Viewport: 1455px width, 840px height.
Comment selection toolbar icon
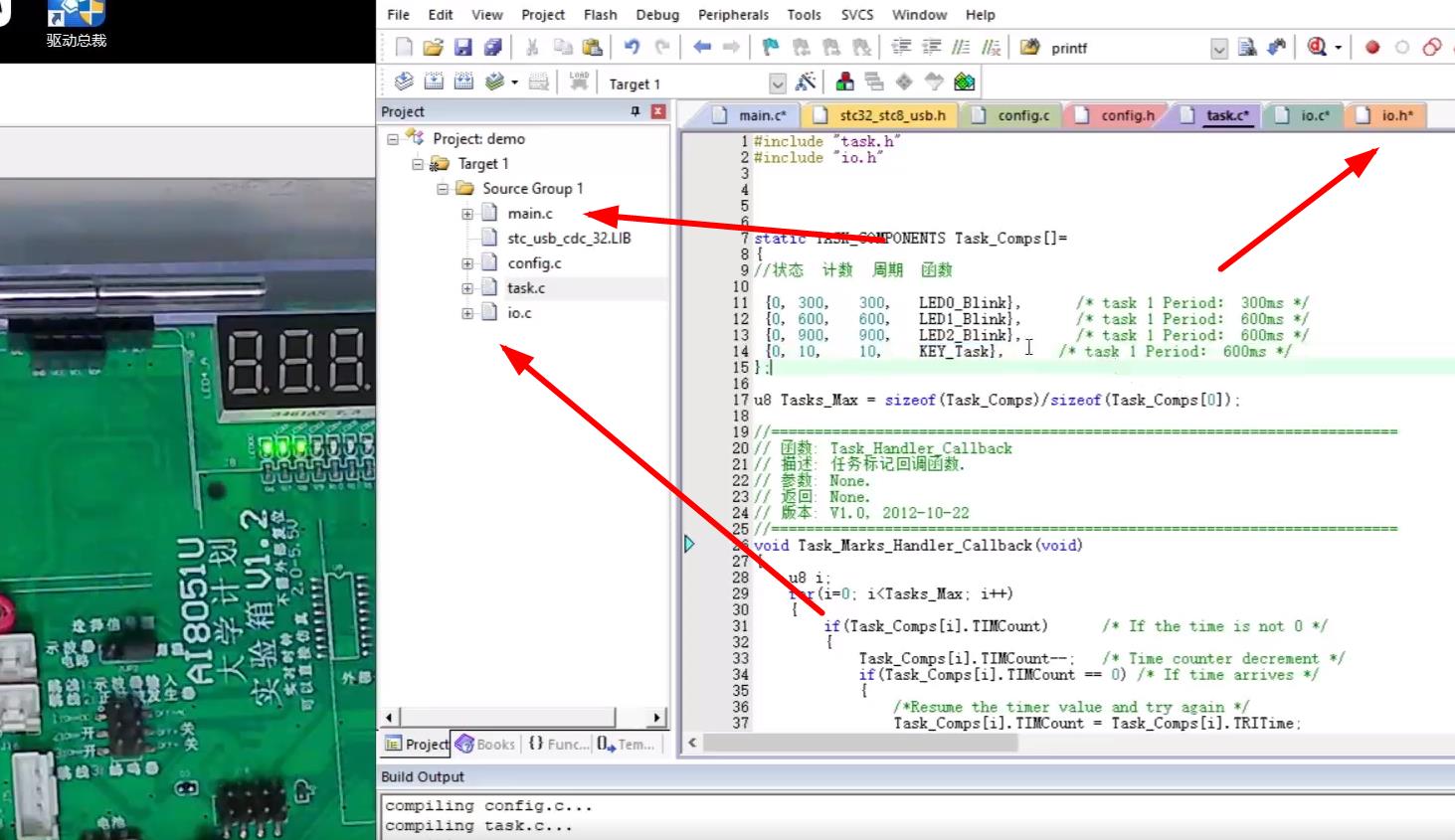click(x=961, y=48)
